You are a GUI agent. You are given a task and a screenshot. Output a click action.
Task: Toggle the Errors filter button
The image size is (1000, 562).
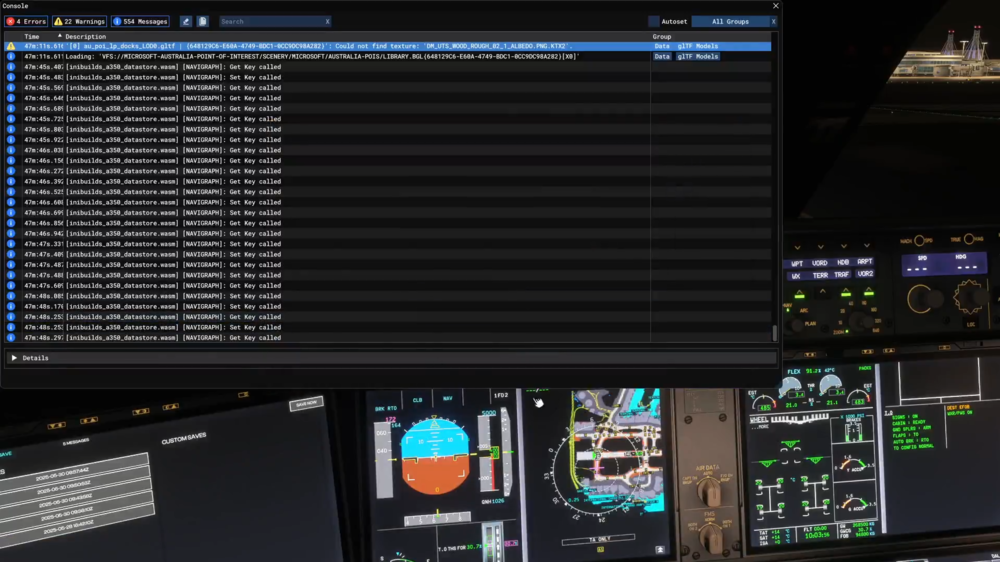pos(27,21)
